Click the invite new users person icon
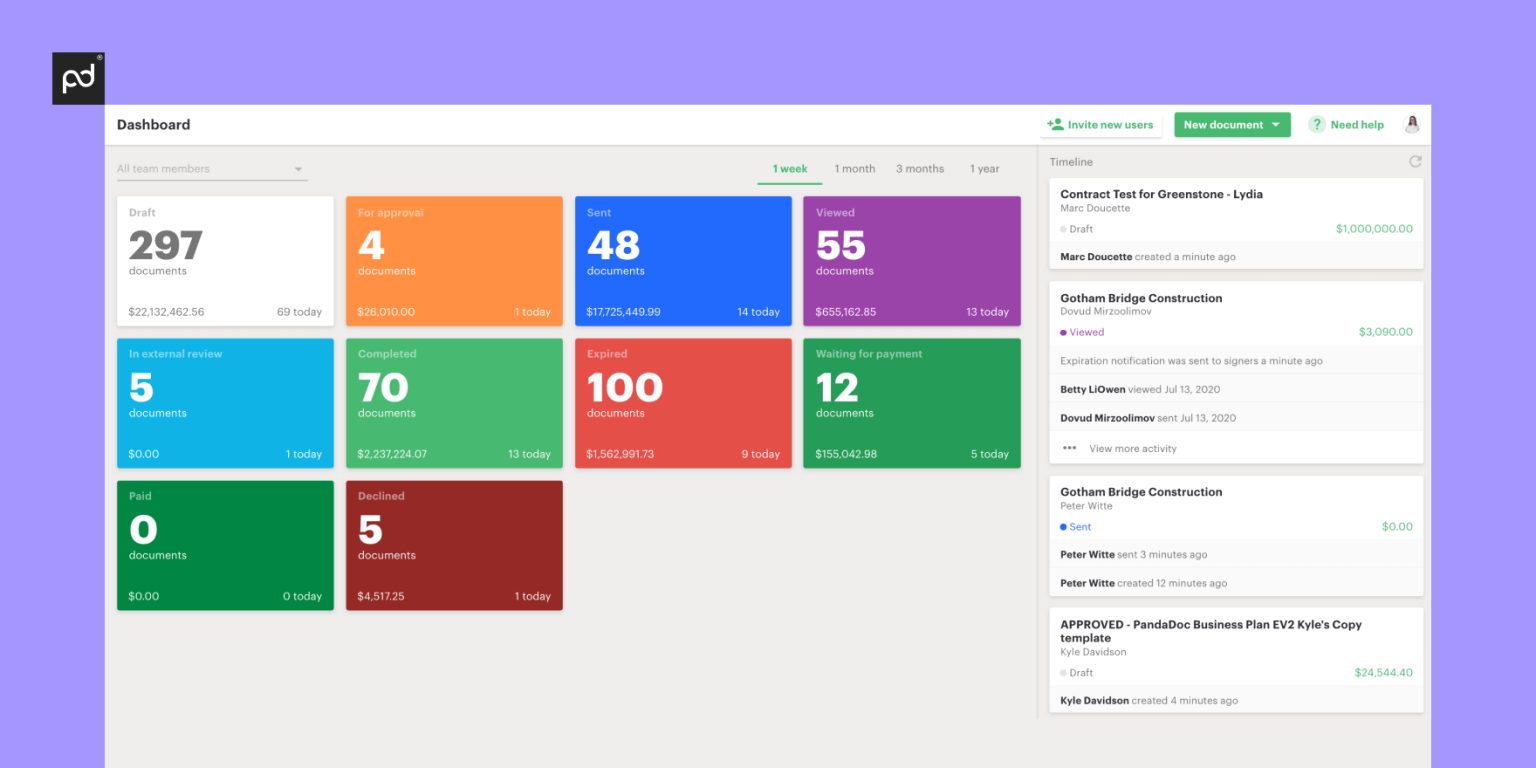The image size is (1536, 768). 1054,124
